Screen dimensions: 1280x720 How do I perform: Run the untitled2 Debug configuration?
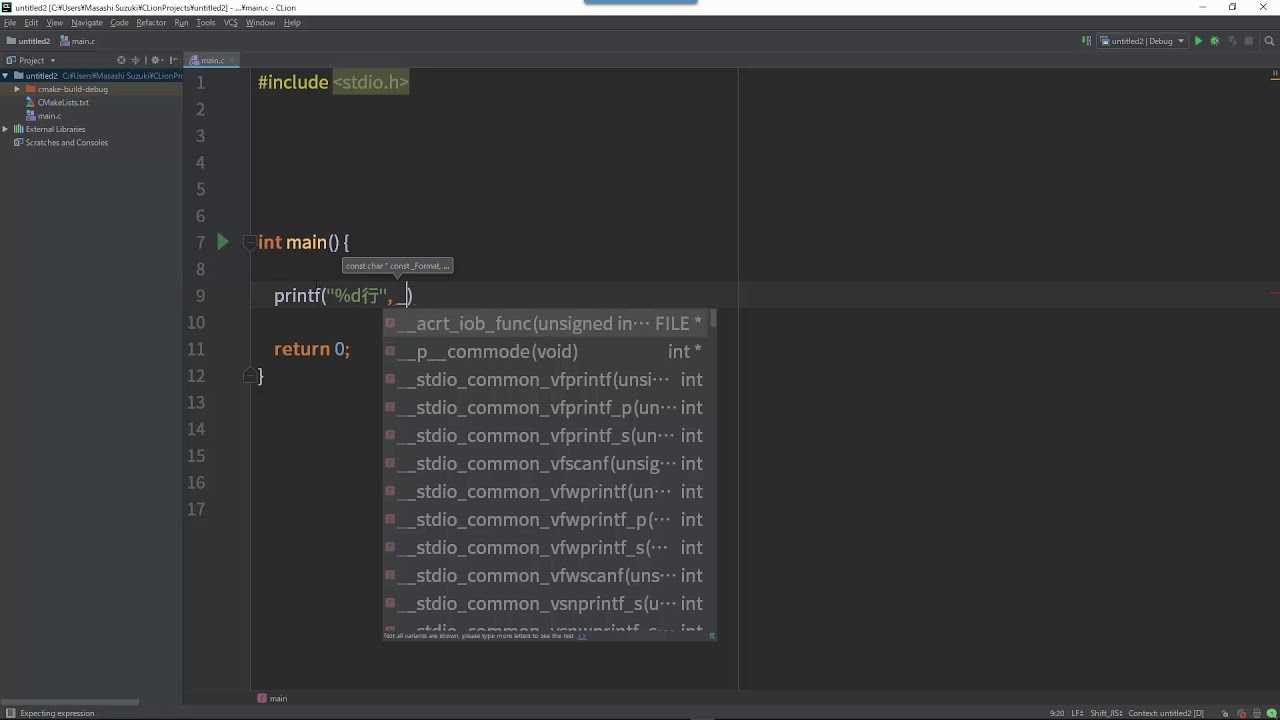pos(1198,41)
